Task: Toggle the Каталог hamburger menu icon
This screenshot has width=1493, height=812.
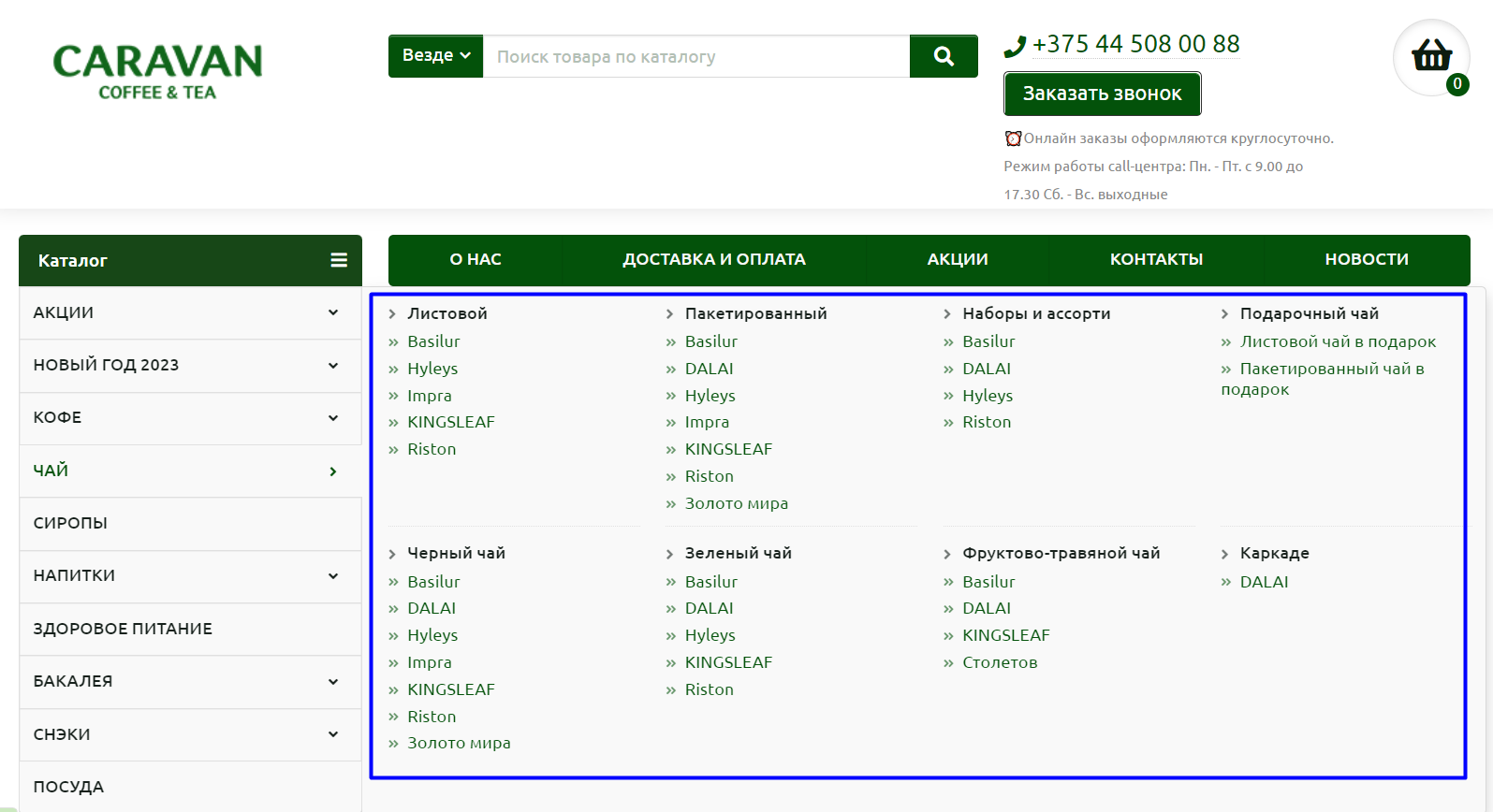Action: pos(339,260)
